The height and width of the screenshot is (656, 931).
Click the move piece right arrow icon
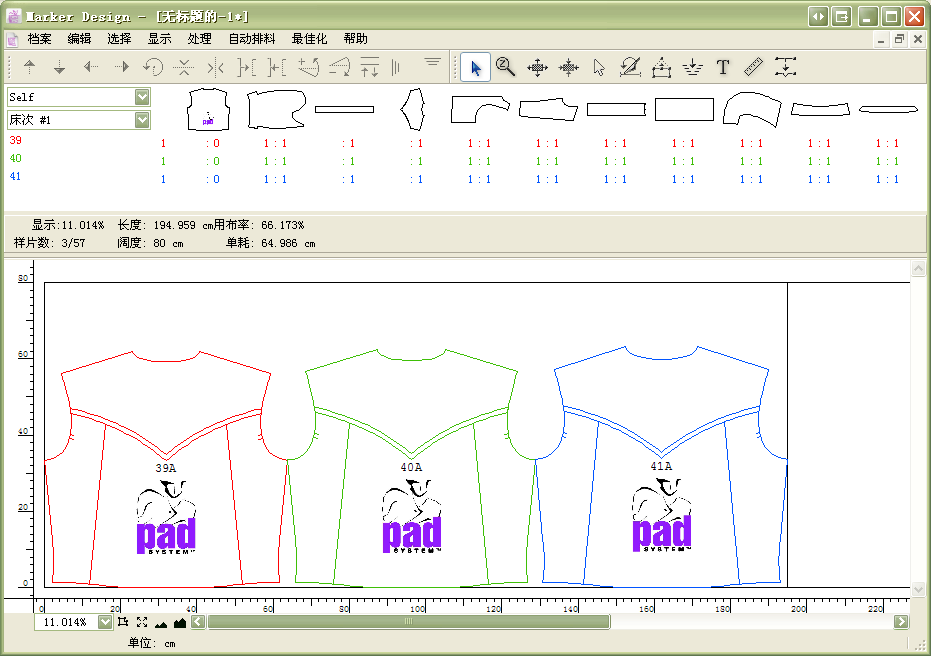(122, 67)
